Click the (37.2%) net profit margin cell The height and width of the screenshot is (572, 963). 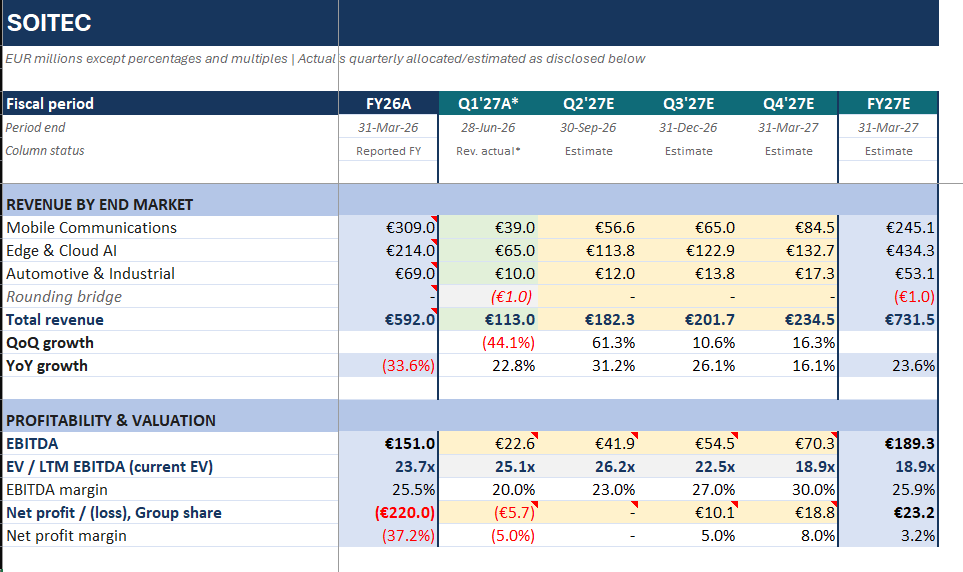[x=388, y=536]
